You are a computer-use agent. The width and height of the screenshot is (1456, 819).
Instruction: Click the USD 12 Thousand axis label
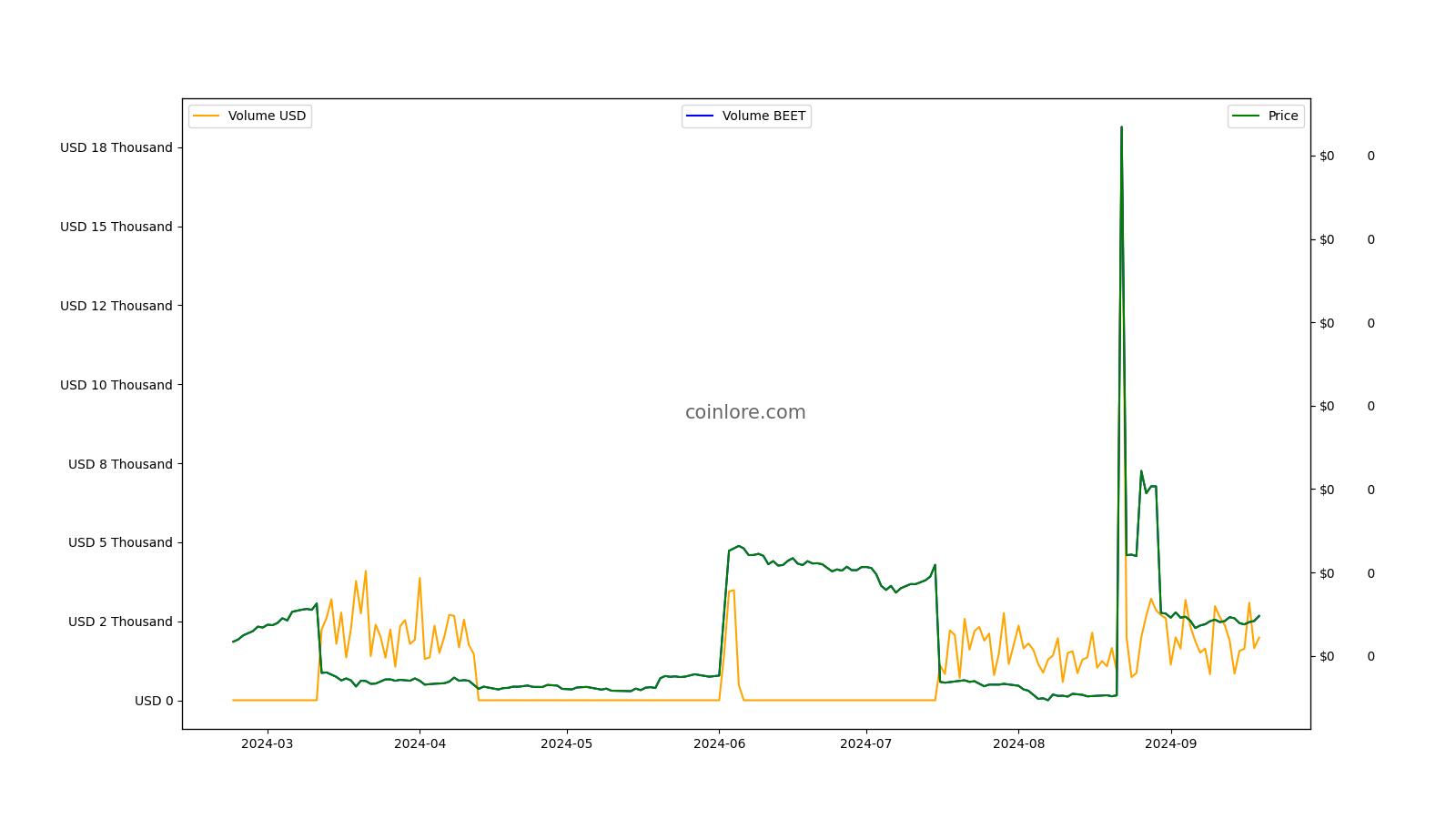point(116,306)
